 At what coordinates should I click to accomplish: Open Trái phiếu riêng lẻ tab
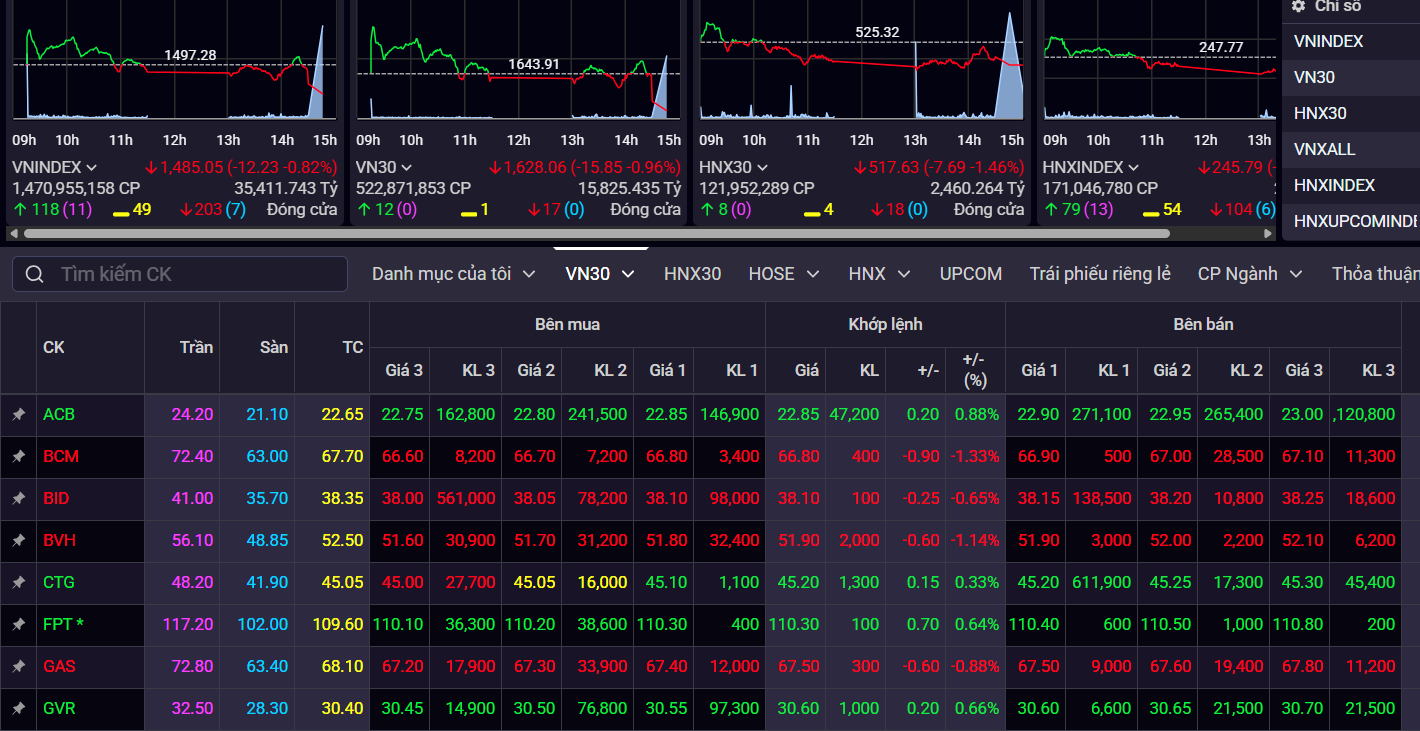[x=1100, y=274]
